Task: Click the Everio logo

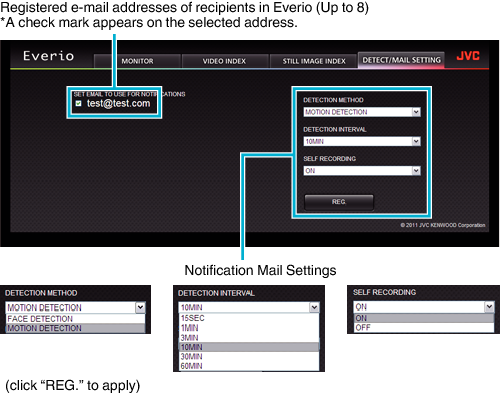Action: 48,56
